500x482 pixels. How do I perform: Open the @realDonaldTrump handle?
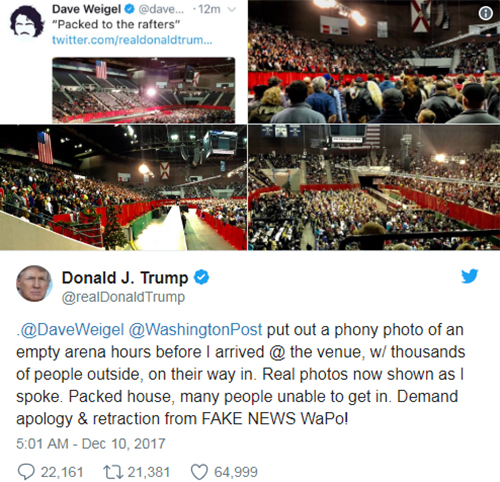[123, 297]
